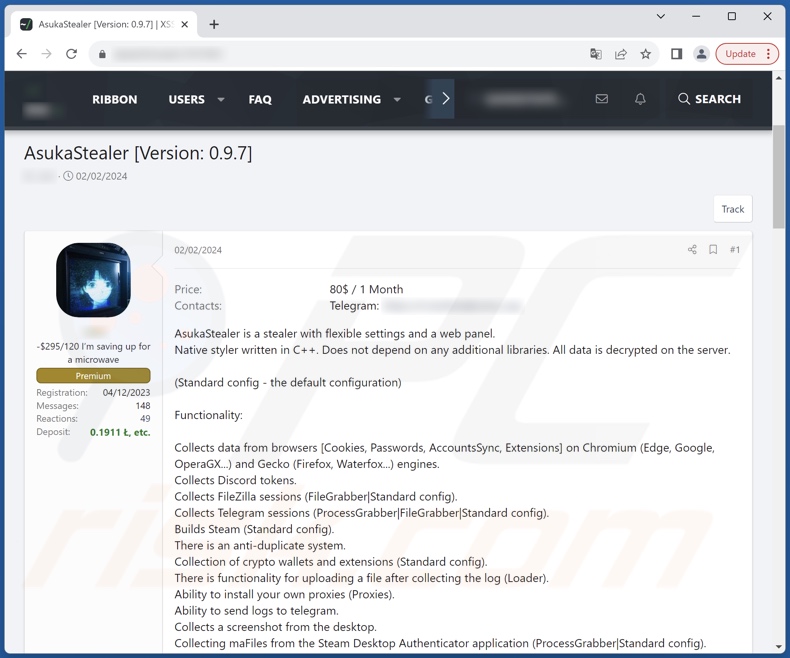Expand the ADVERTISING dropdown arrow
Viewport: 790px width, 658px height.
(397, 100)
